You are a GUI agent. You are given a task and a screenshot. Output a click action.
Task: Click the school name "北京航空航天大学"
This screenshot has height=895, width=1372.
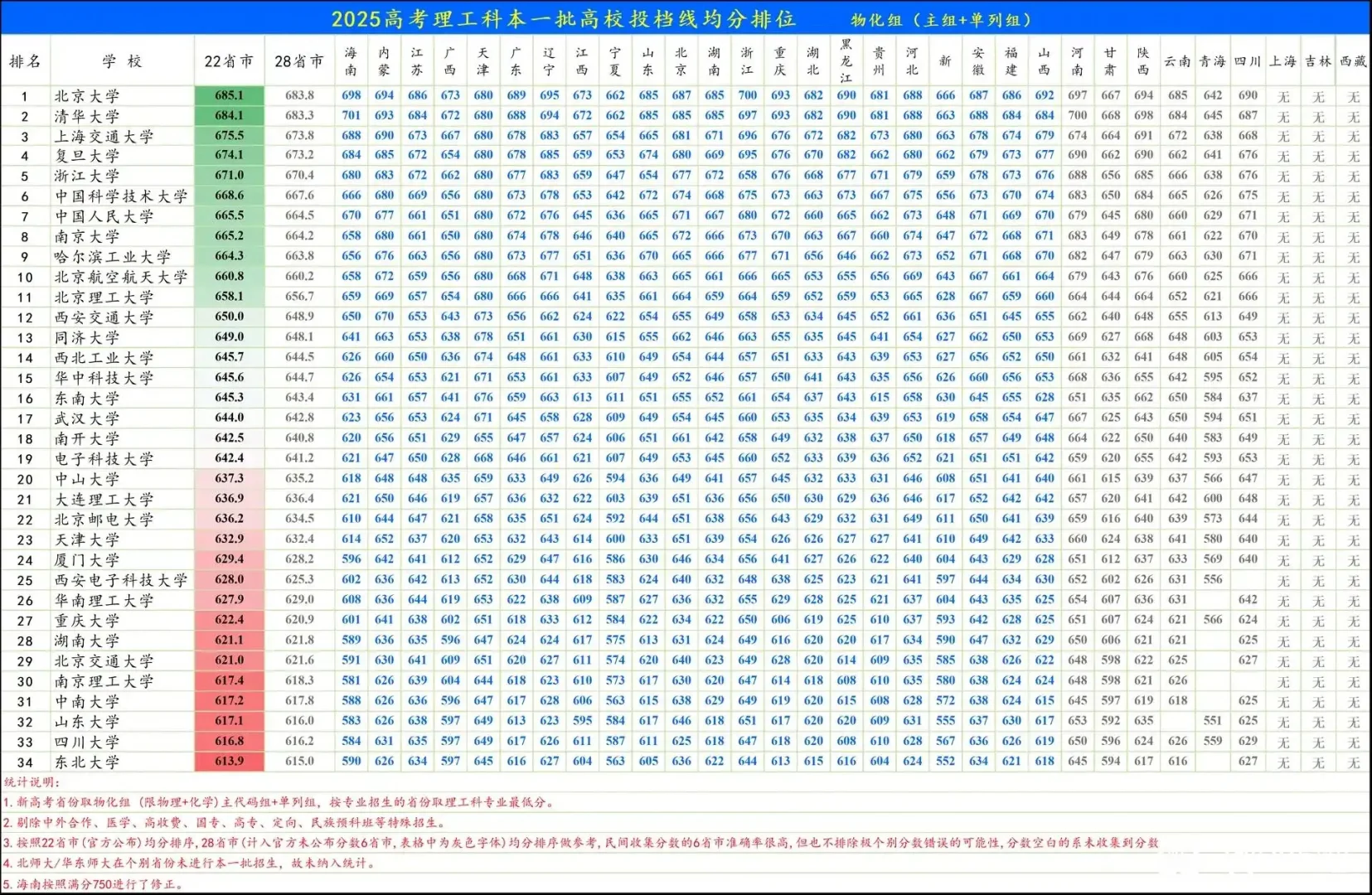pos(121,277)
